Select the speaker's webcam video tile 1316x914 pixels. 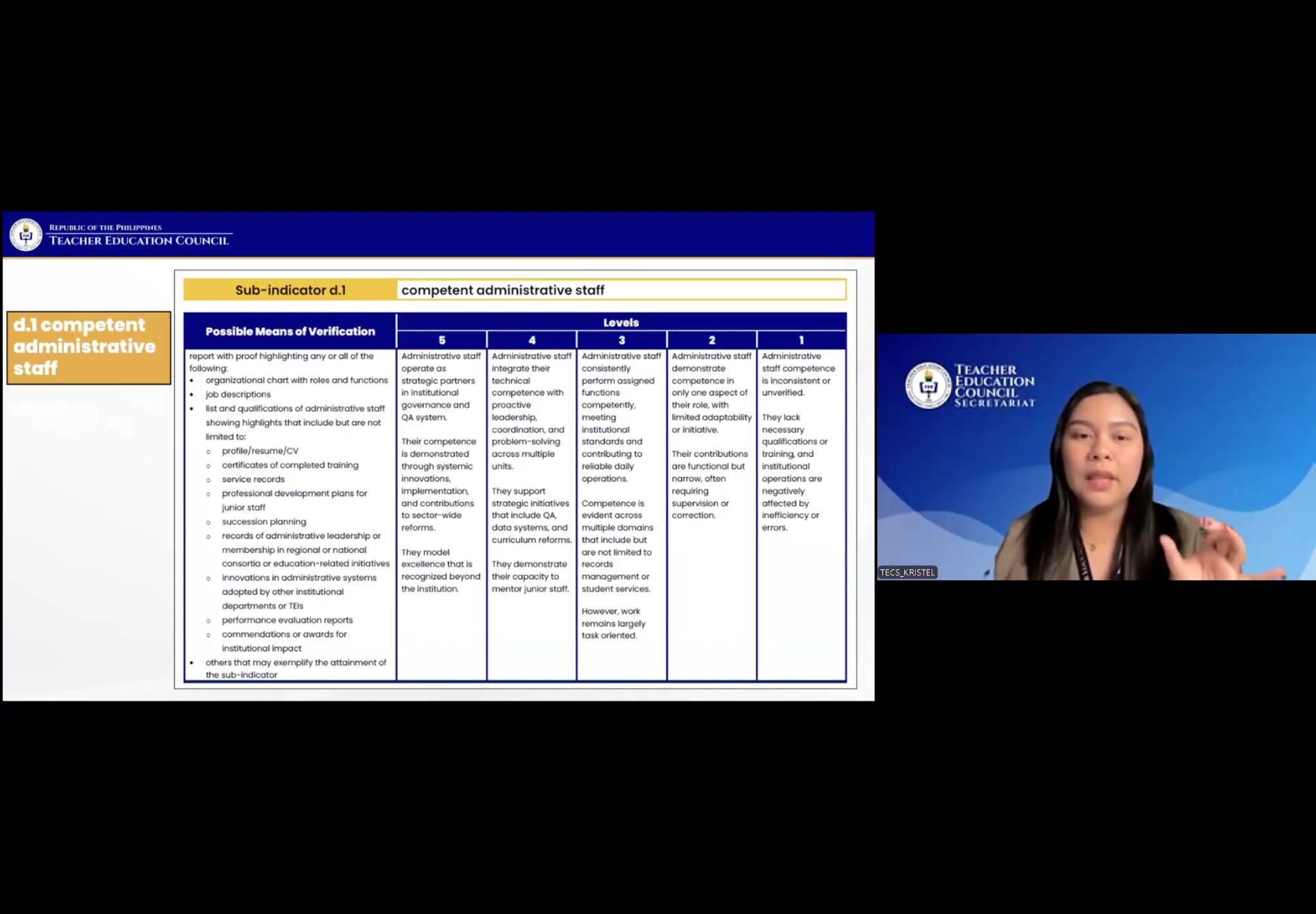click(x=1096, y=457)
